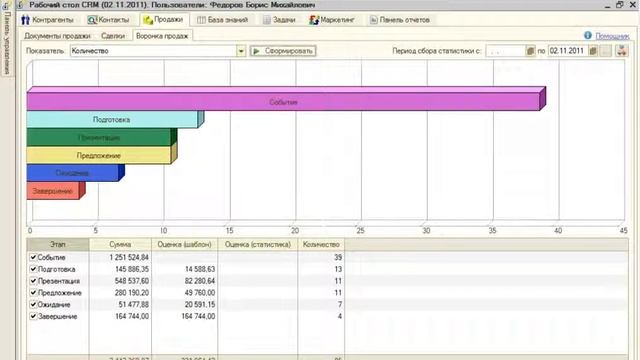The image size is (640, 360).
Task: Uncheck the Предложение stage checkbox
Action: 33,293
